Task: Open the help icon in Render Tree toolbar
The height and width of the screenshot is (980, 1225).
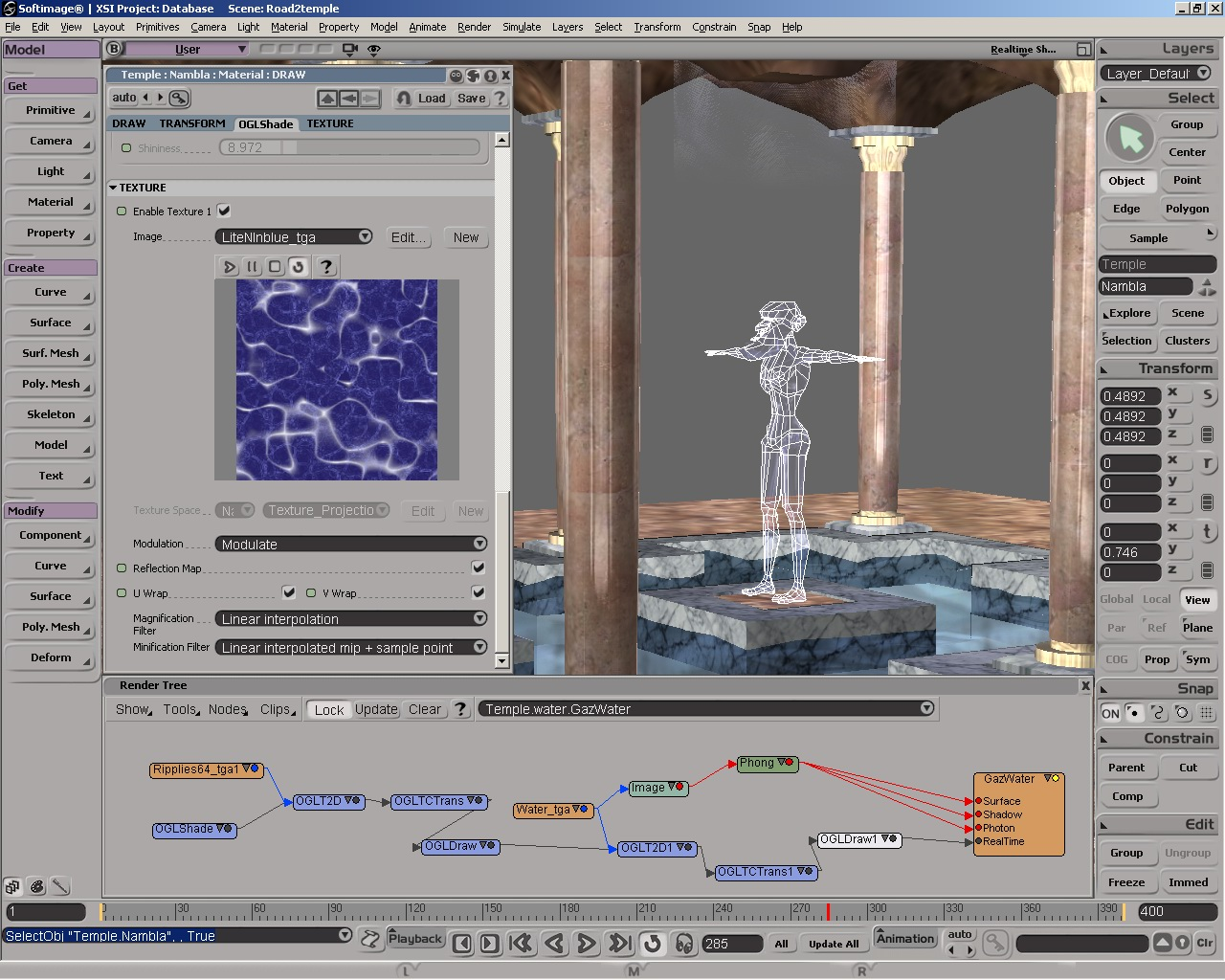Action: pos(460,709)
